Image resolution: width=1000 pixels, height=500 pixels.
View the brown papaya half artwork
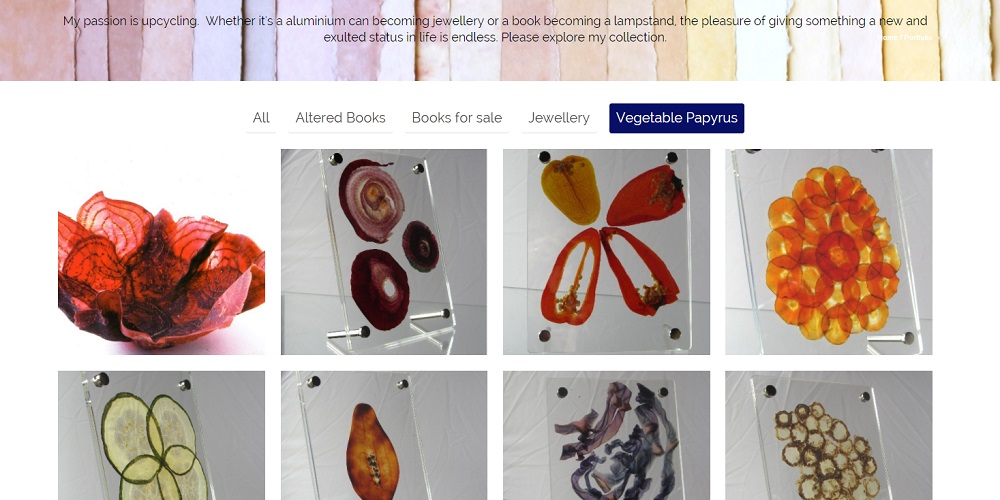pyautogui.click(x=384, y=436)
